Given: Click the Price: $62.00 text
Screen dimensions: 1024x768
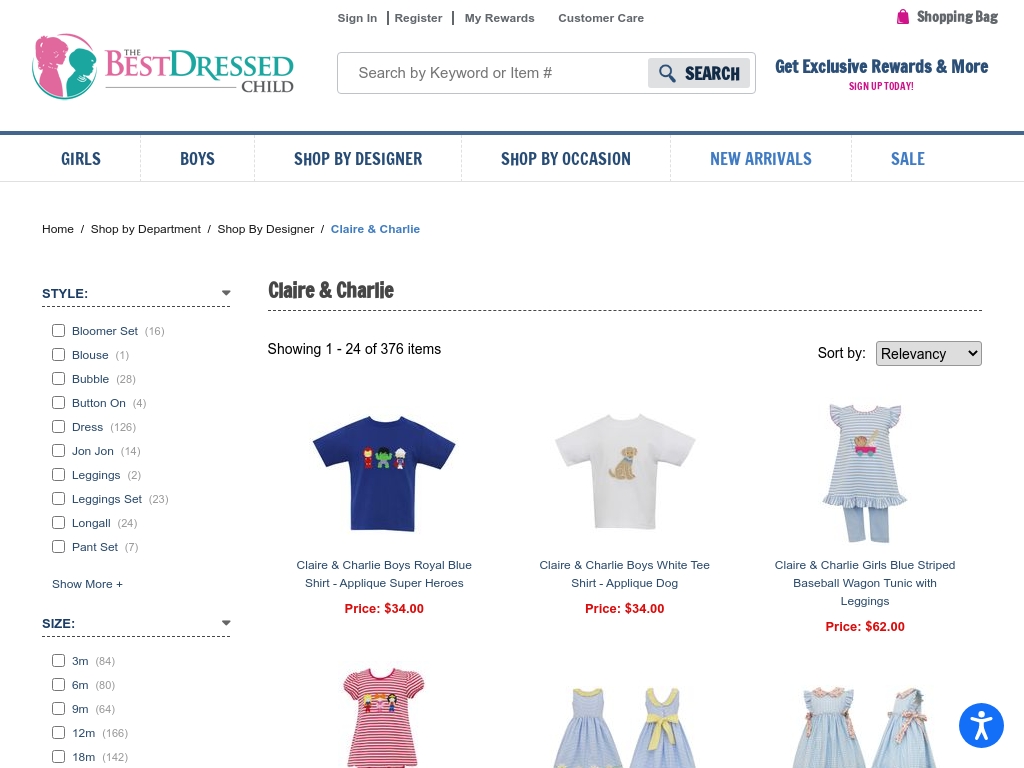Looking at the screenshot, I should point(865,627).
